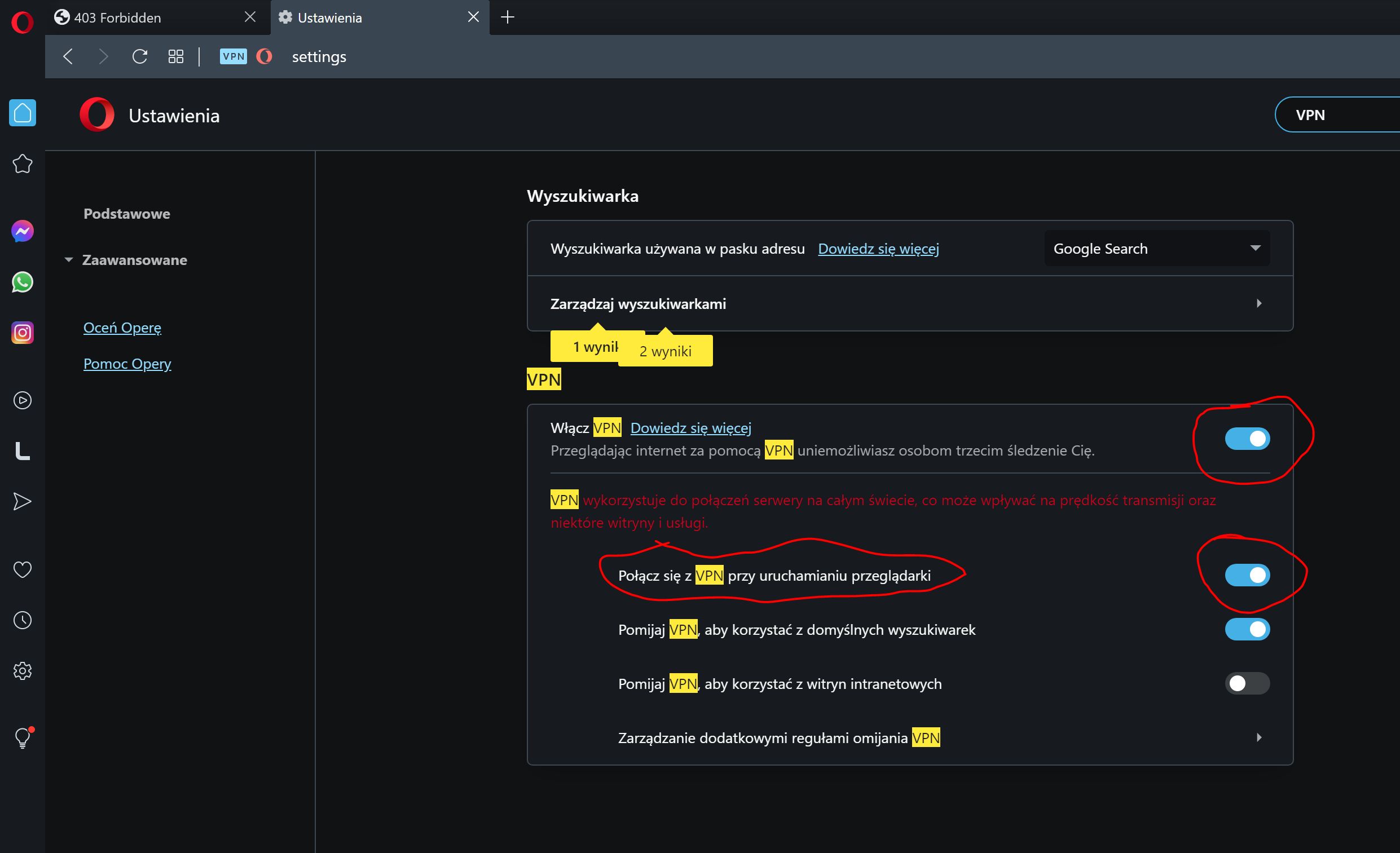
Task: Select Zaawansowane in settings menu
Action: click(135, 260)
